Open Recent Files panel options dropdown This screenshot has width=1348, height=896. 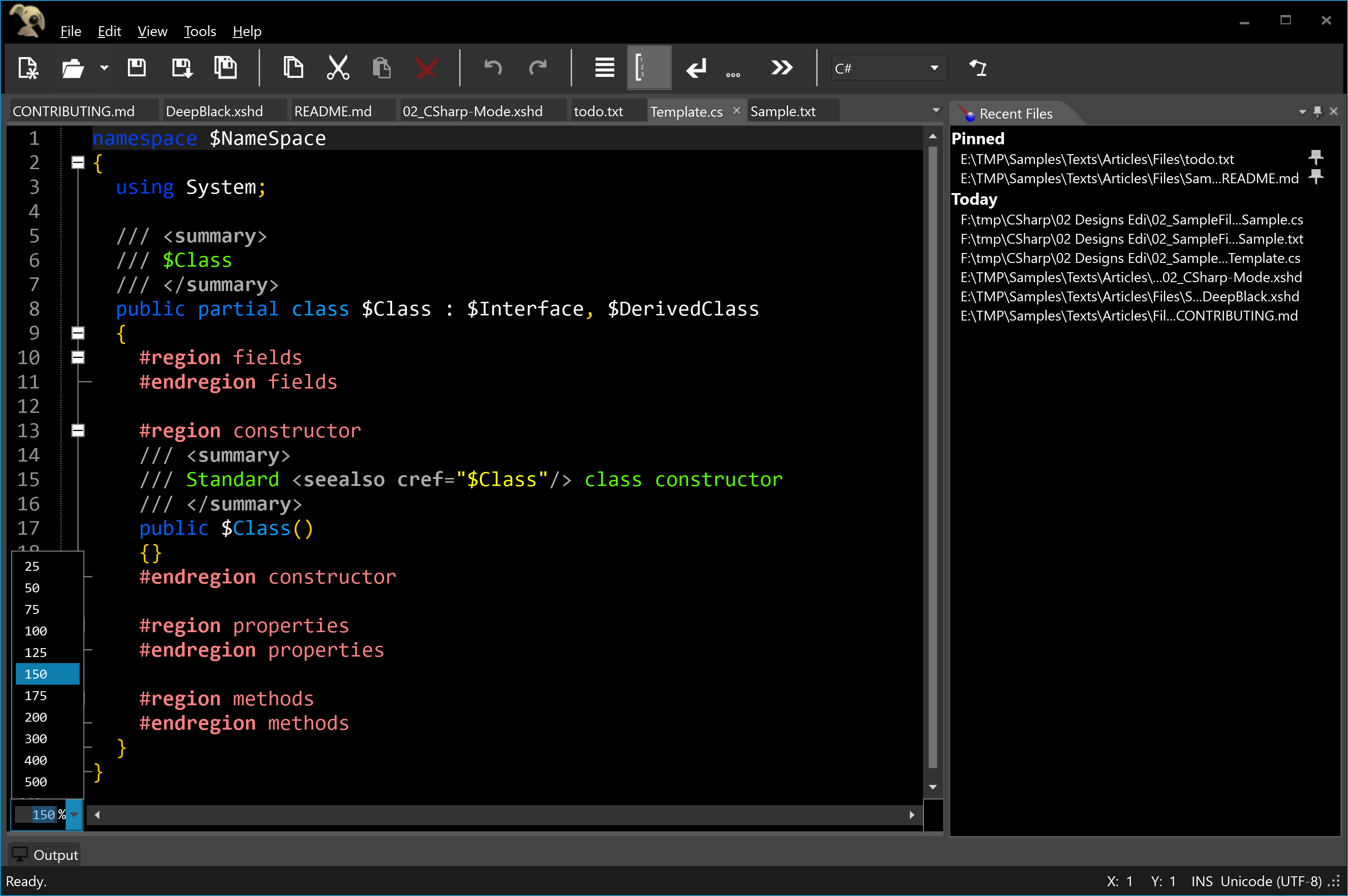pyautogui.click(x=1303, y=112)
